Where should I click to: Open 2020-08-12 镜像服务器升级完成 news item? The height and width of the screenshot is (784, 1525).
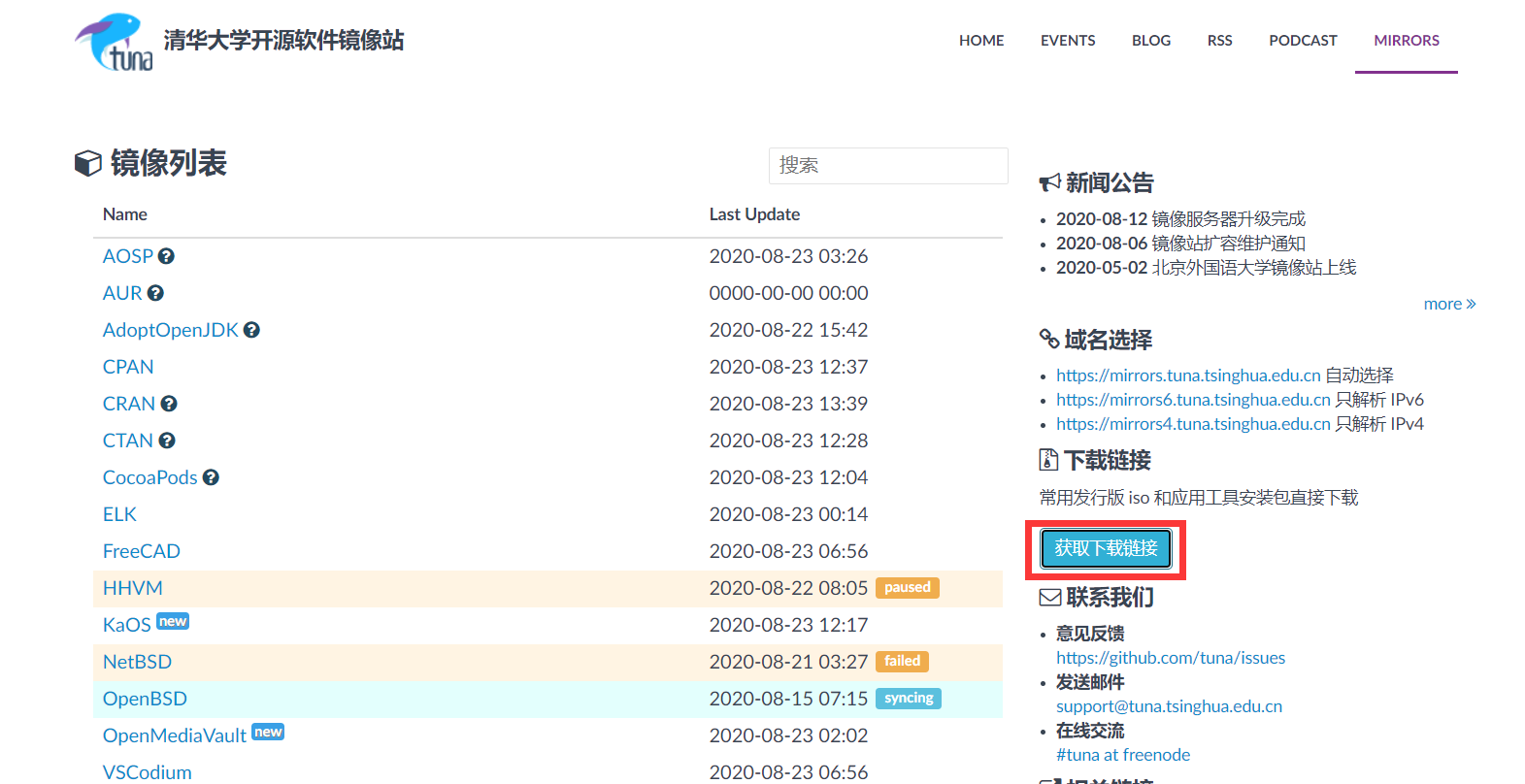pos(1180,219)
